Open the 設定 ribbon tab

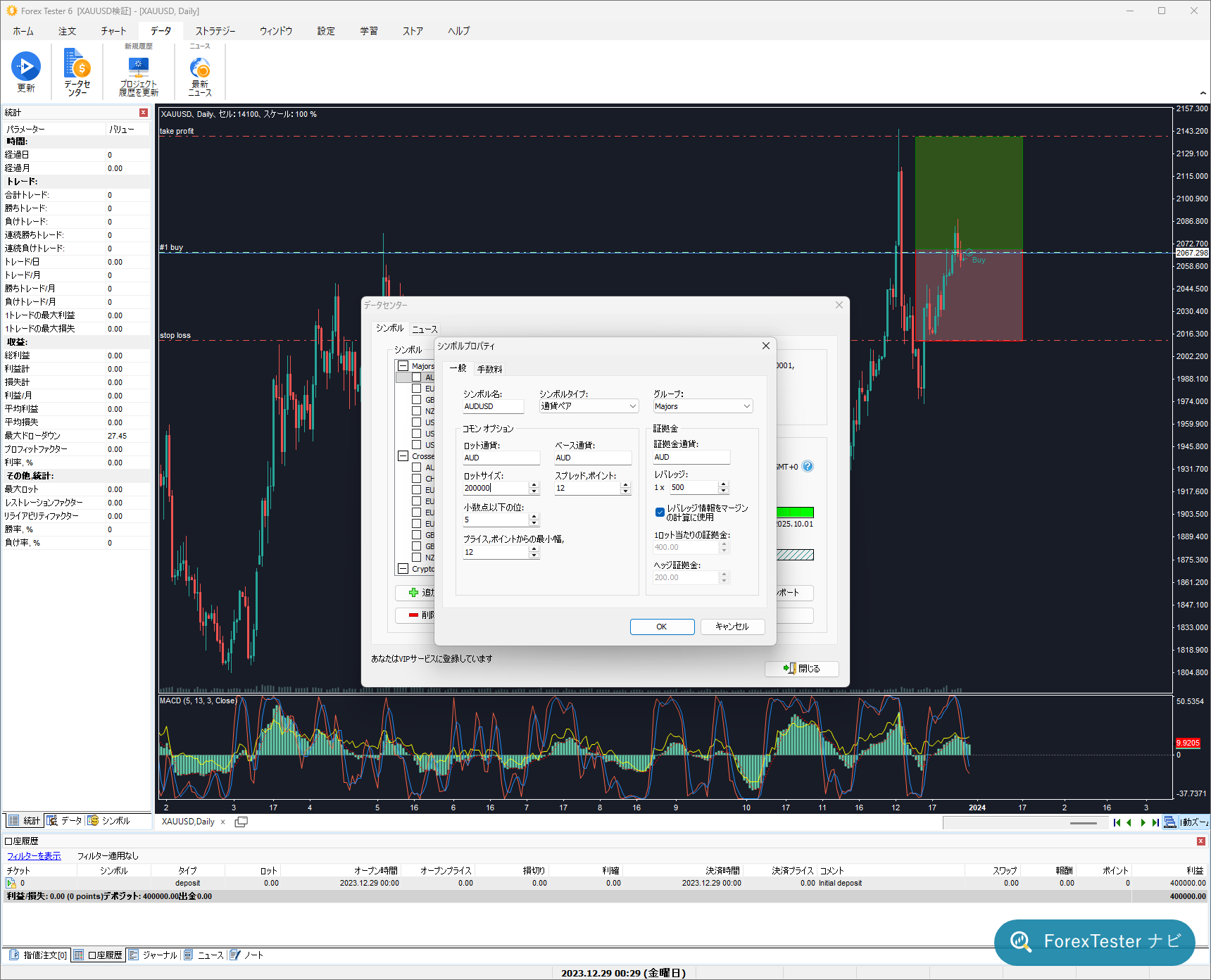pos(326,31)
